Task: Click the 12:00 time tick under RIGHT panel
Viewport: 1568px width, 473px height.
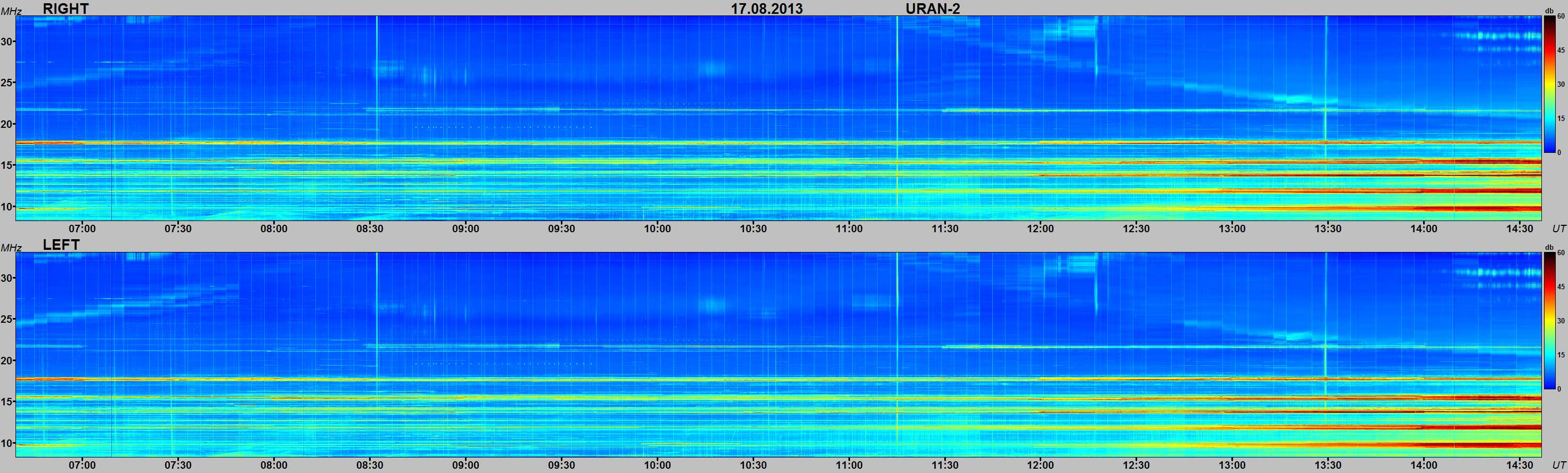Action: (x=1040, y=229)
